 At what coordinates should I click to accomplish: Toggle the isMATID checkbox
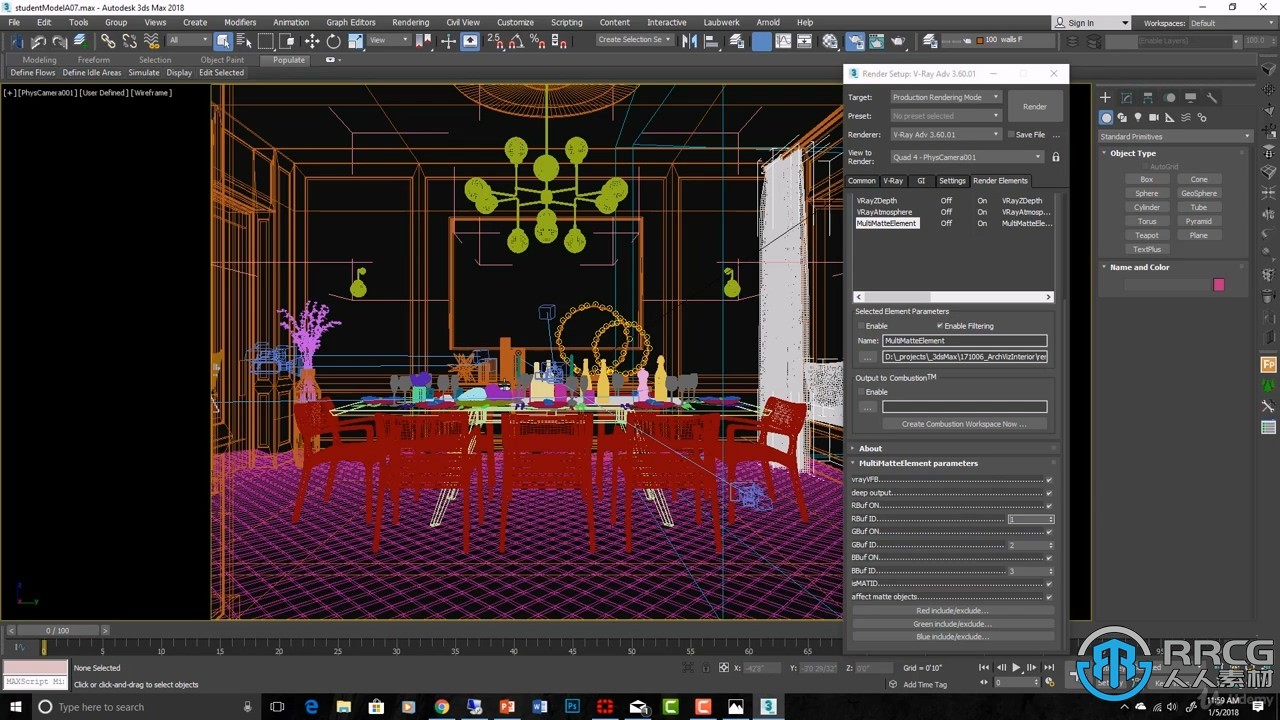[1049, 584]
